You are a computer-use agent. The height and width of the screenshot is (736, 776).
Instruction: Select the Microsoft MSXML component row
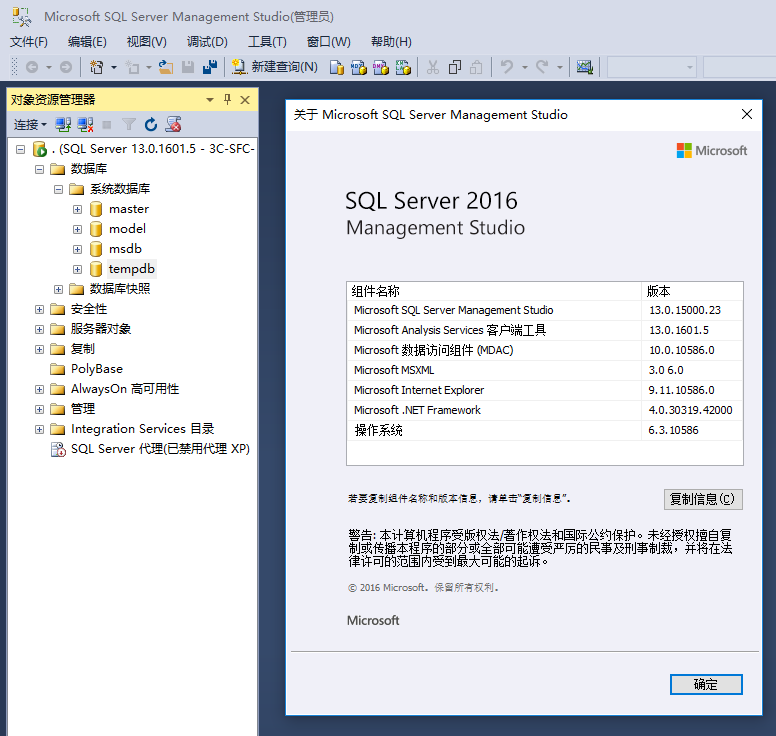pos(394,370)
